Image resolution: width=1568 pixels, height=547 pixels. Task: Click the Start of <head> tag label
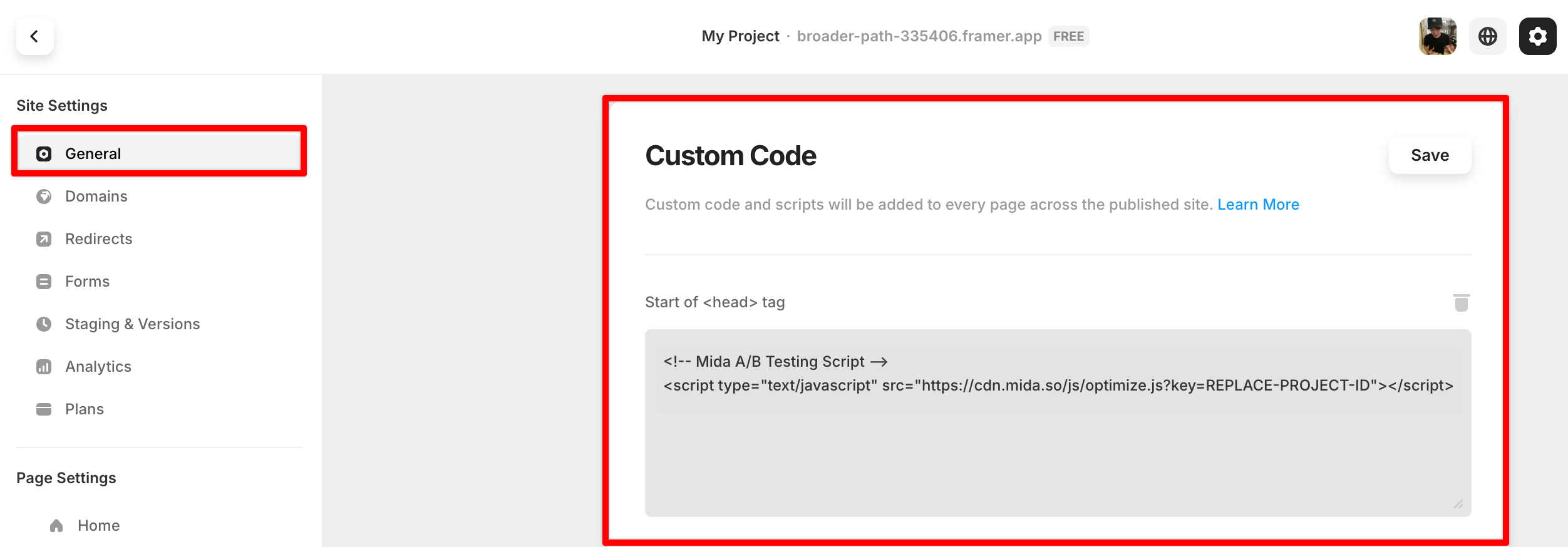714,302
